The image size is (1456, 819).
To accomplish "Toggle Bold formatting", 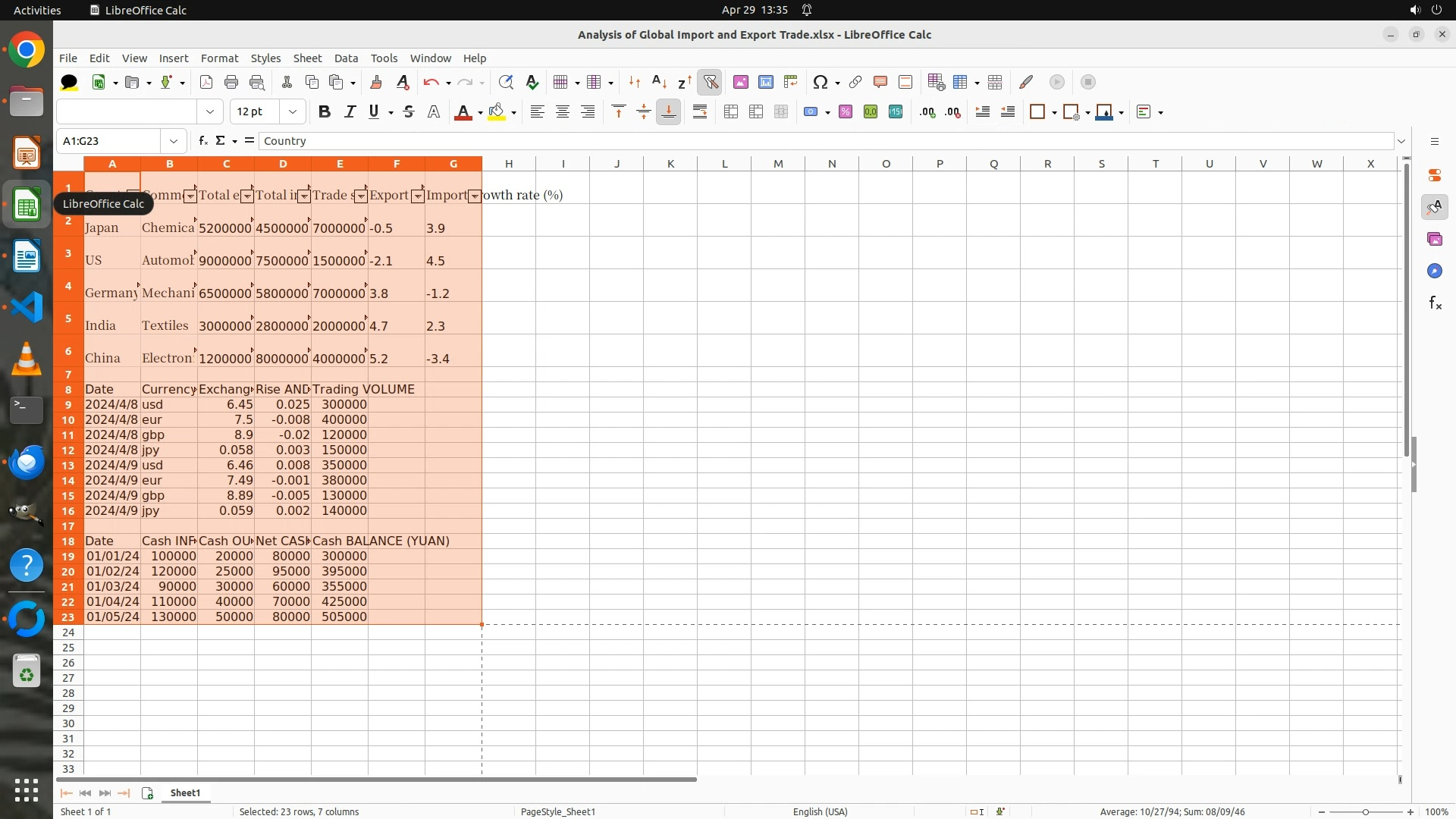I will 325,112.
